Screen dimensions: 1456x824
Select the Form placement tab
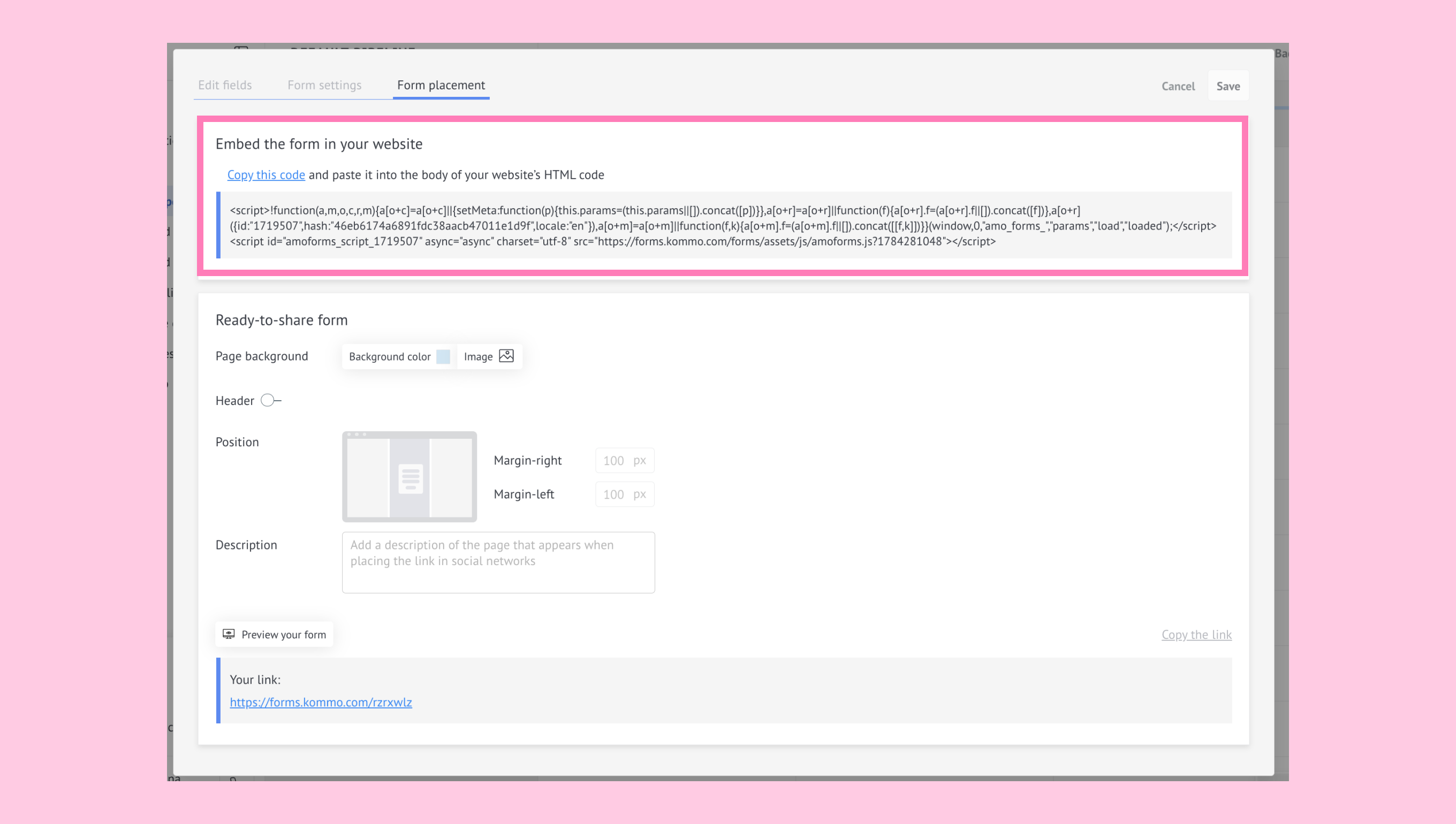(x=441, y=85)
